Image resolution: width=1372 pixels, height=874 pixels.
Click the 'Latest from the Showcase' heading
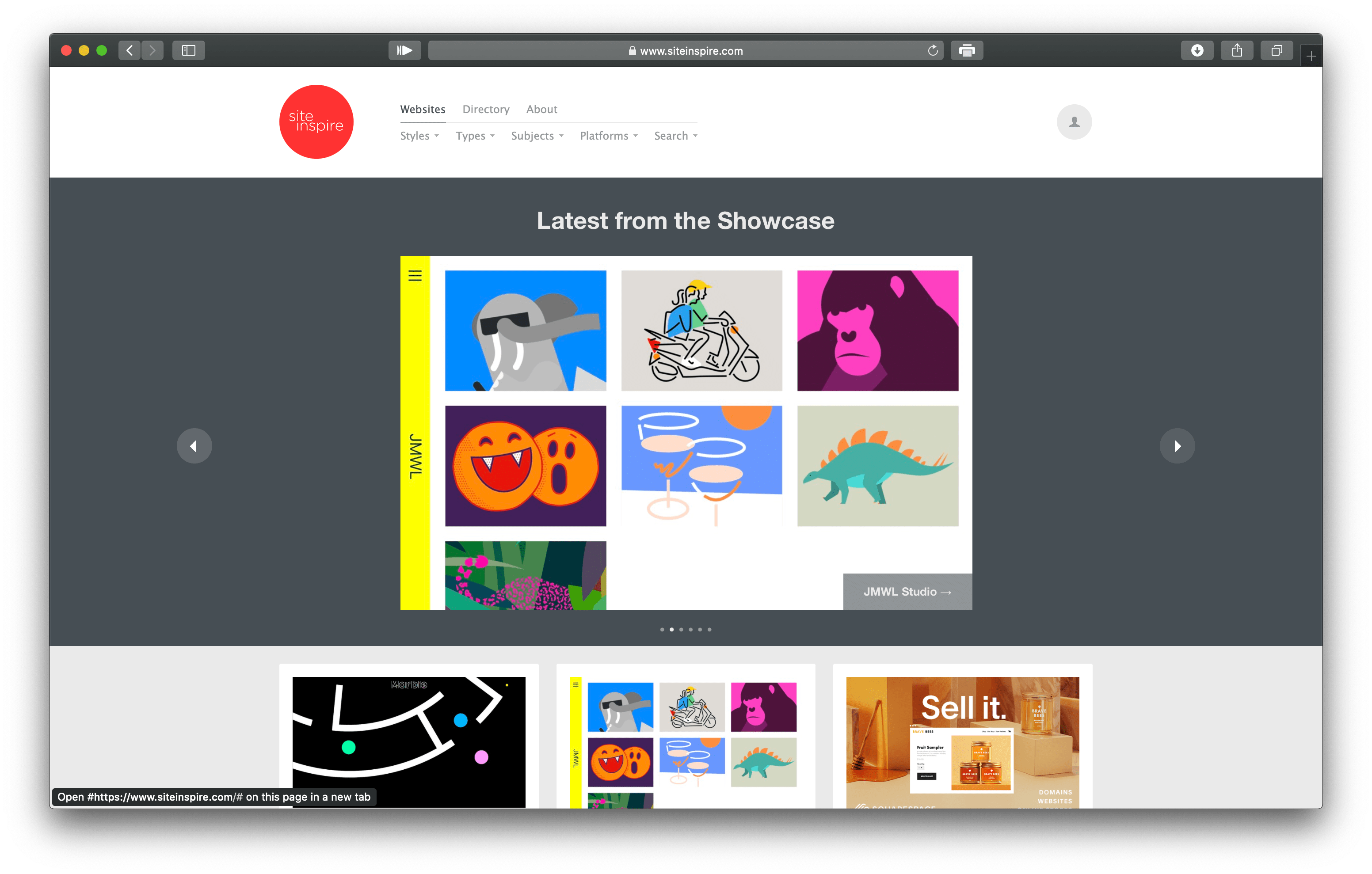(x=686, y=220)
